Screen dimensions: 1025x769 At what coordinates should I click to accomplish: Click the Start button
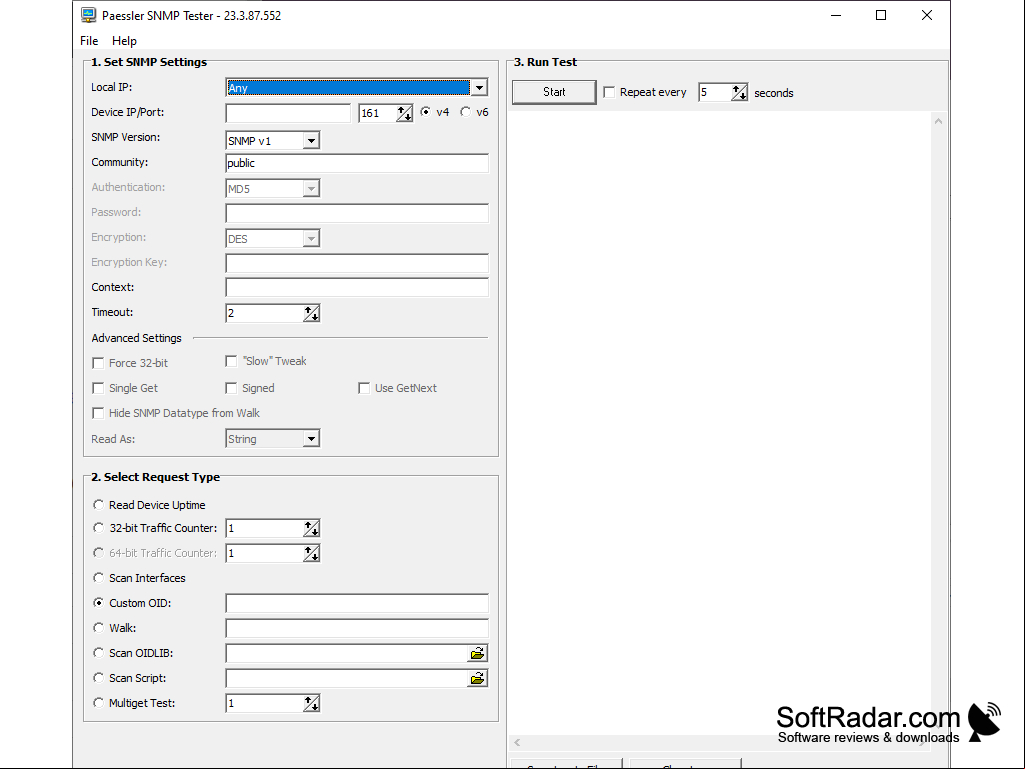[554, 92]
